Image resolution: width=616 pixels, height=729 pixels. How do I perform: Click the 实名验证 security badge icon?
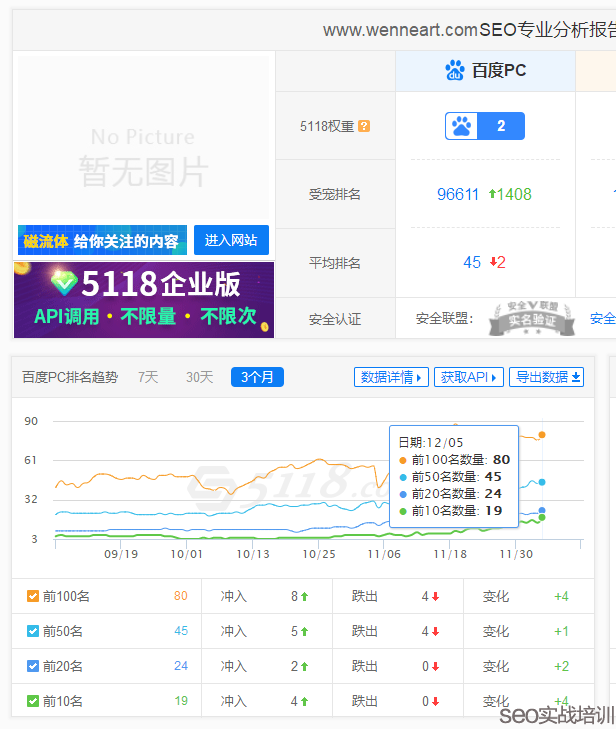[x=531, y=319]
